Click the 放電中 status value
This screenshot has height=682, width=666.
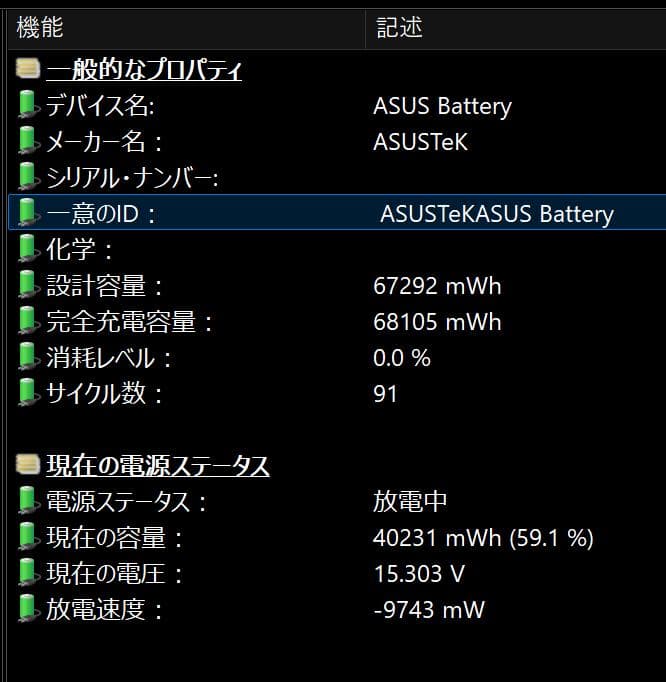pyautogui.click(x=410, y=502)
